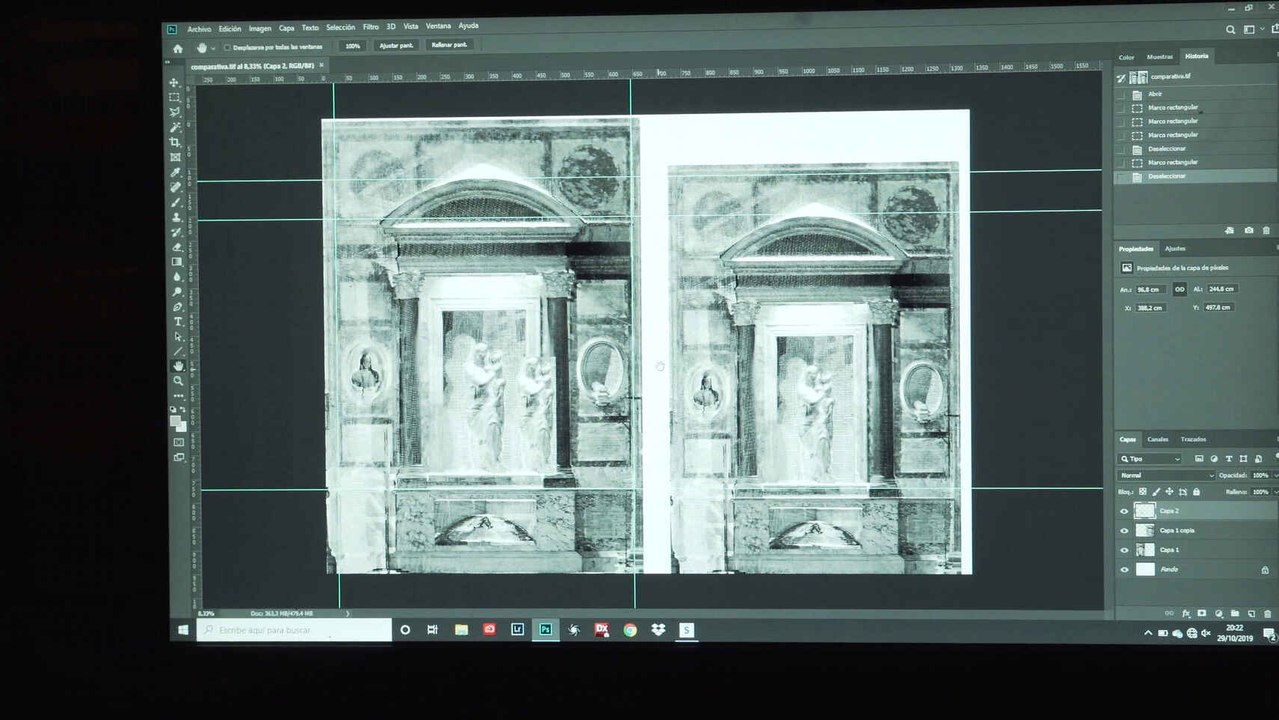Click the Windows taskbar search box
This screenshot has height=720, width=1279.
pyautogui.click(x=294, y=630)
